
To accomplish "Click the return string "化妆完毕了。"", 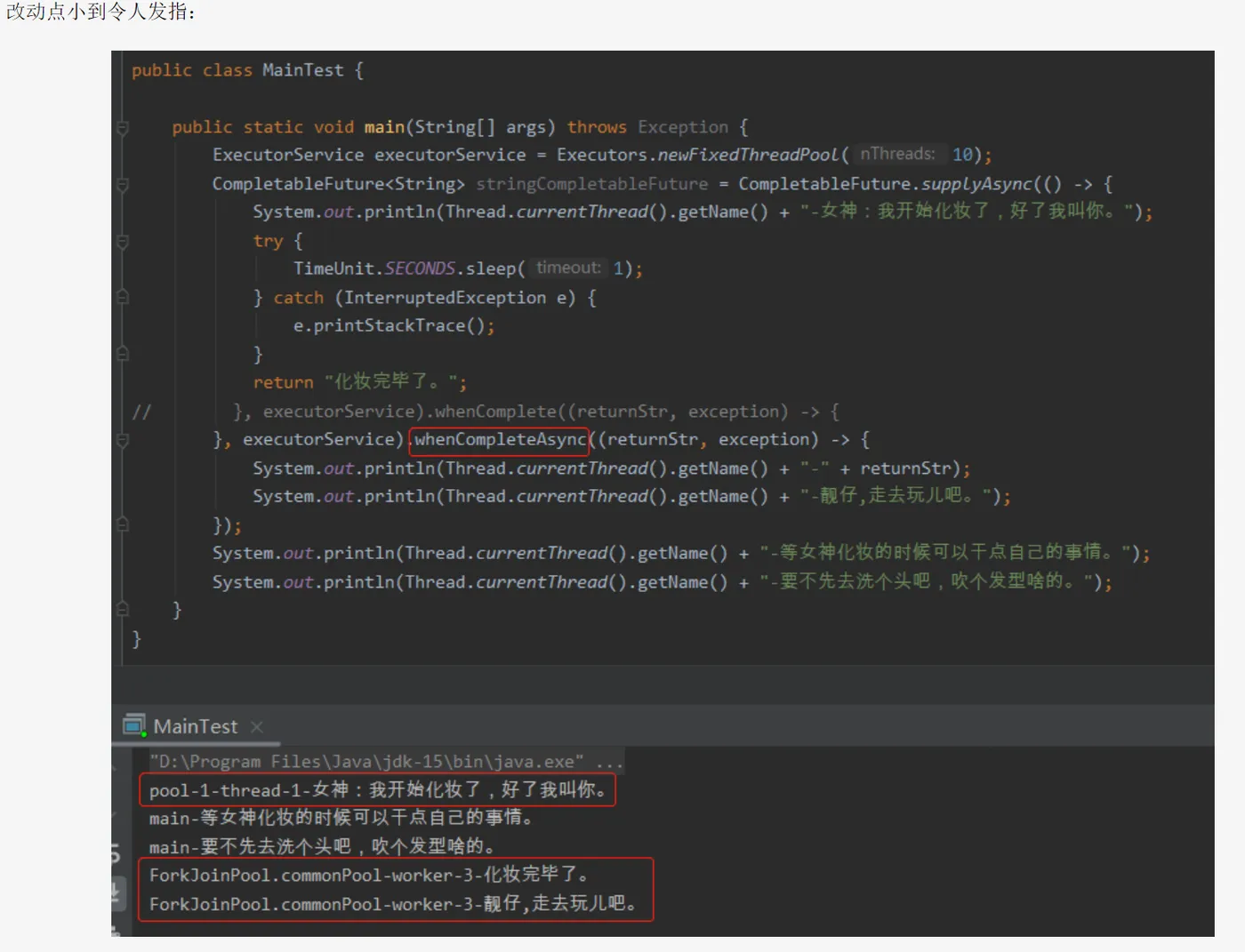I will tap(390, 382).
